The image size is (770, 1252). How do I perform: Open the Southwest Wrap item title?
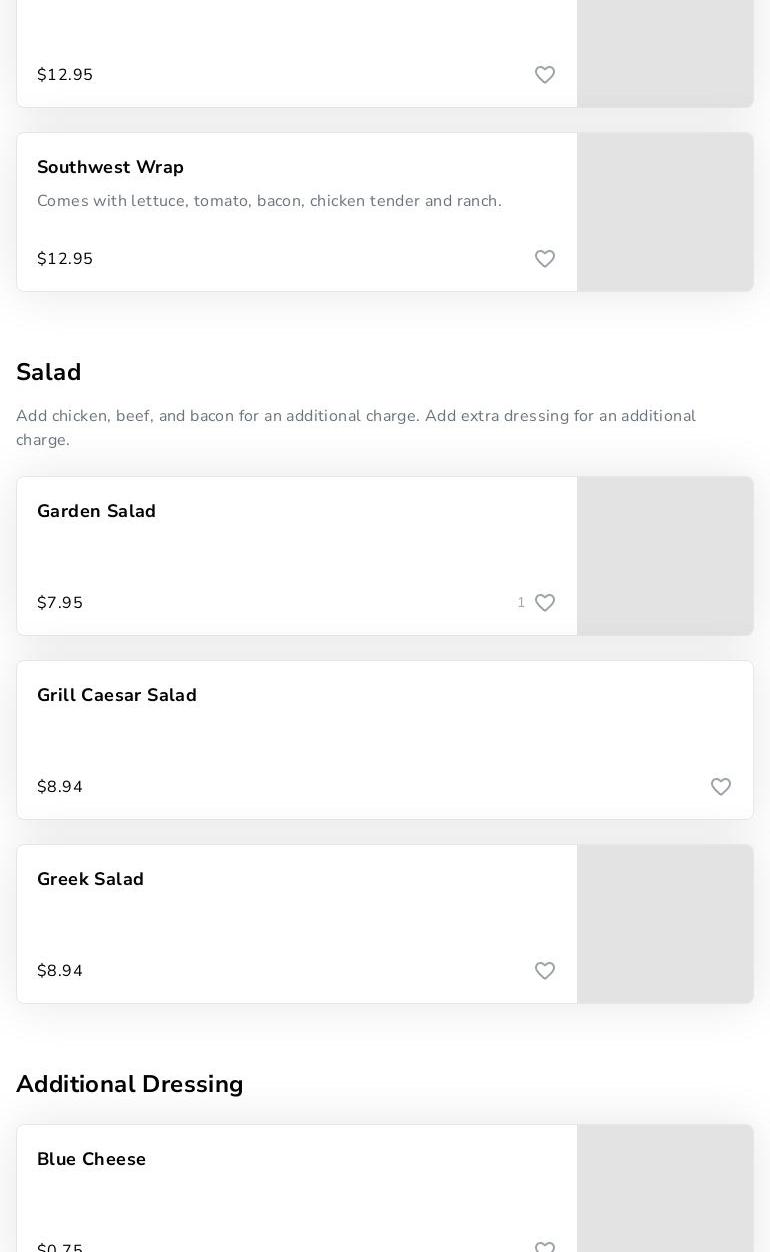(110, 167)
